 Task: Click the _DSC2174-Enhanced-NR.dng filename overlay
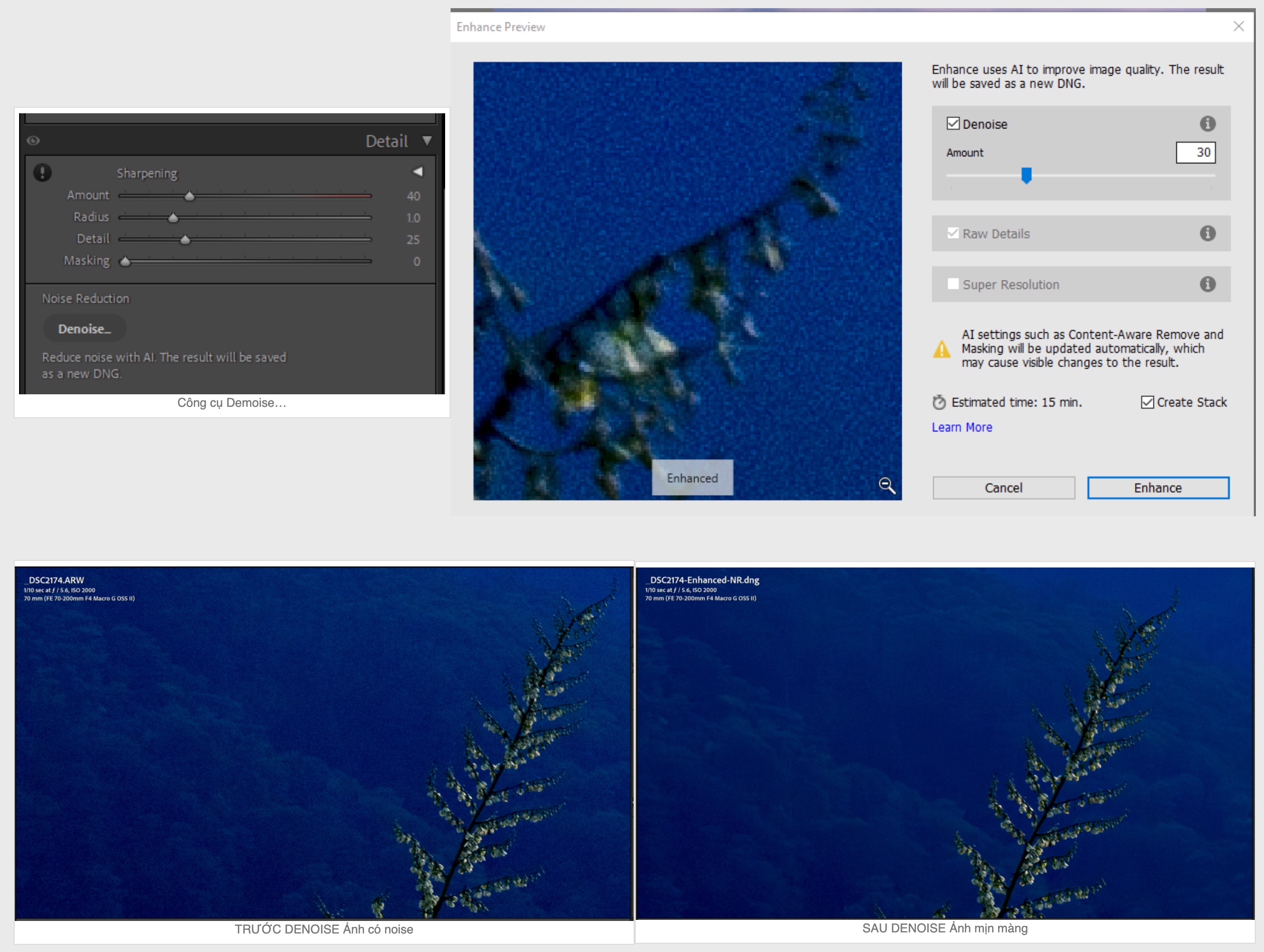[702, 579]
